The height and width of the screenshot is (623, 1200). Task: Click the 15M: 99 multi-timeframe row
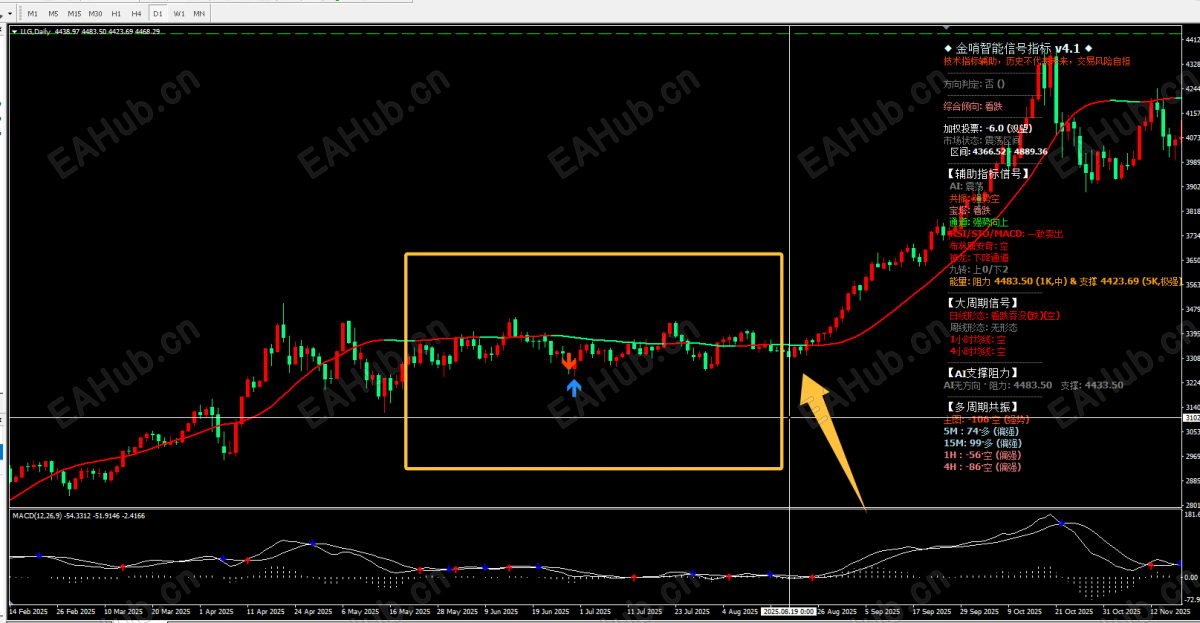click(x=982, y=443)
